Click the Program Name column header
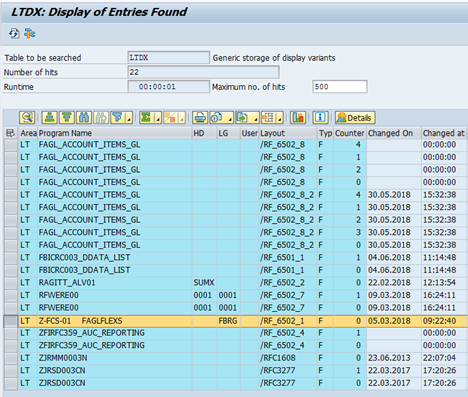 115,133
